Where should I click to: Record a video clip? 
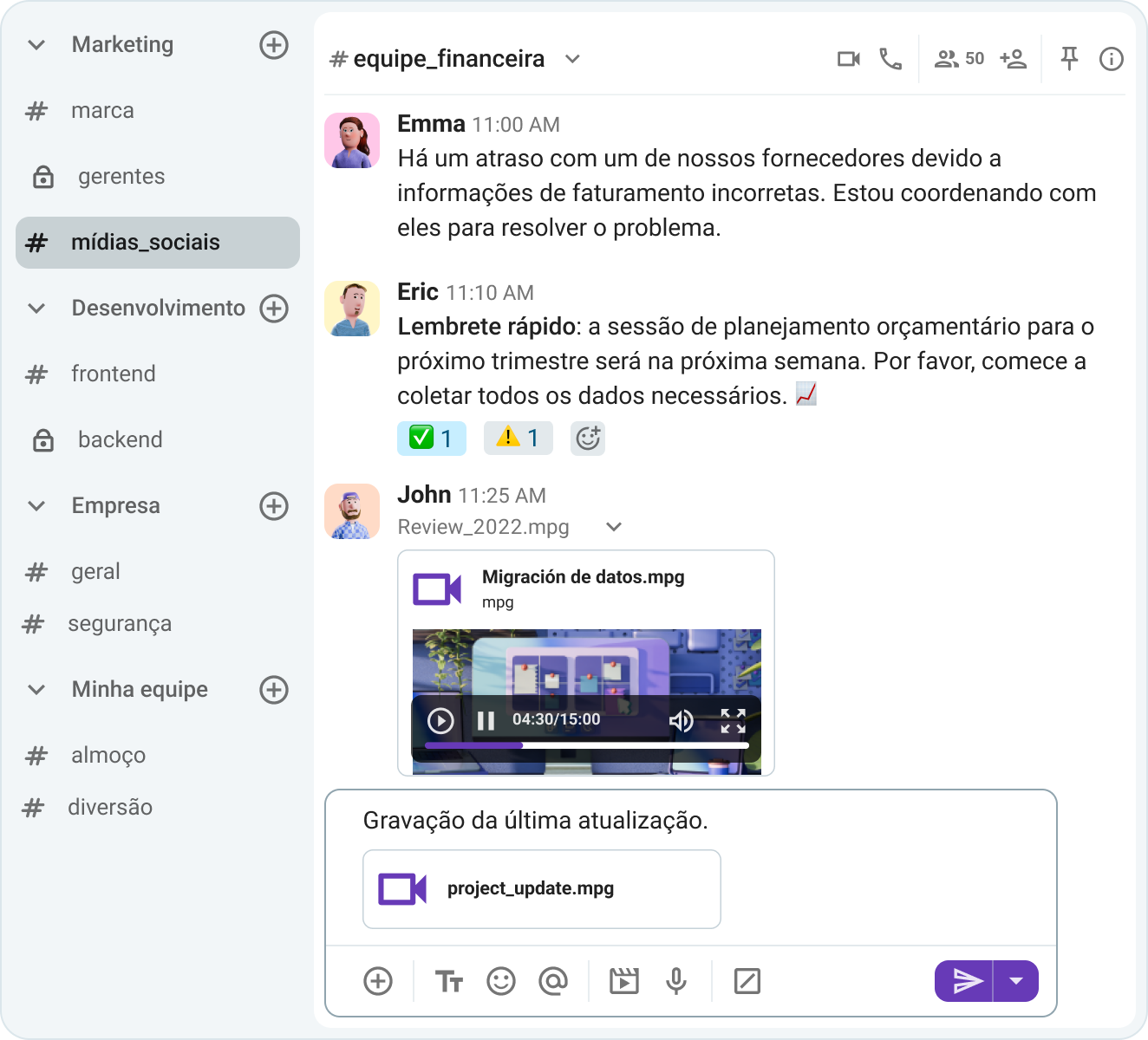pos(624,981)
